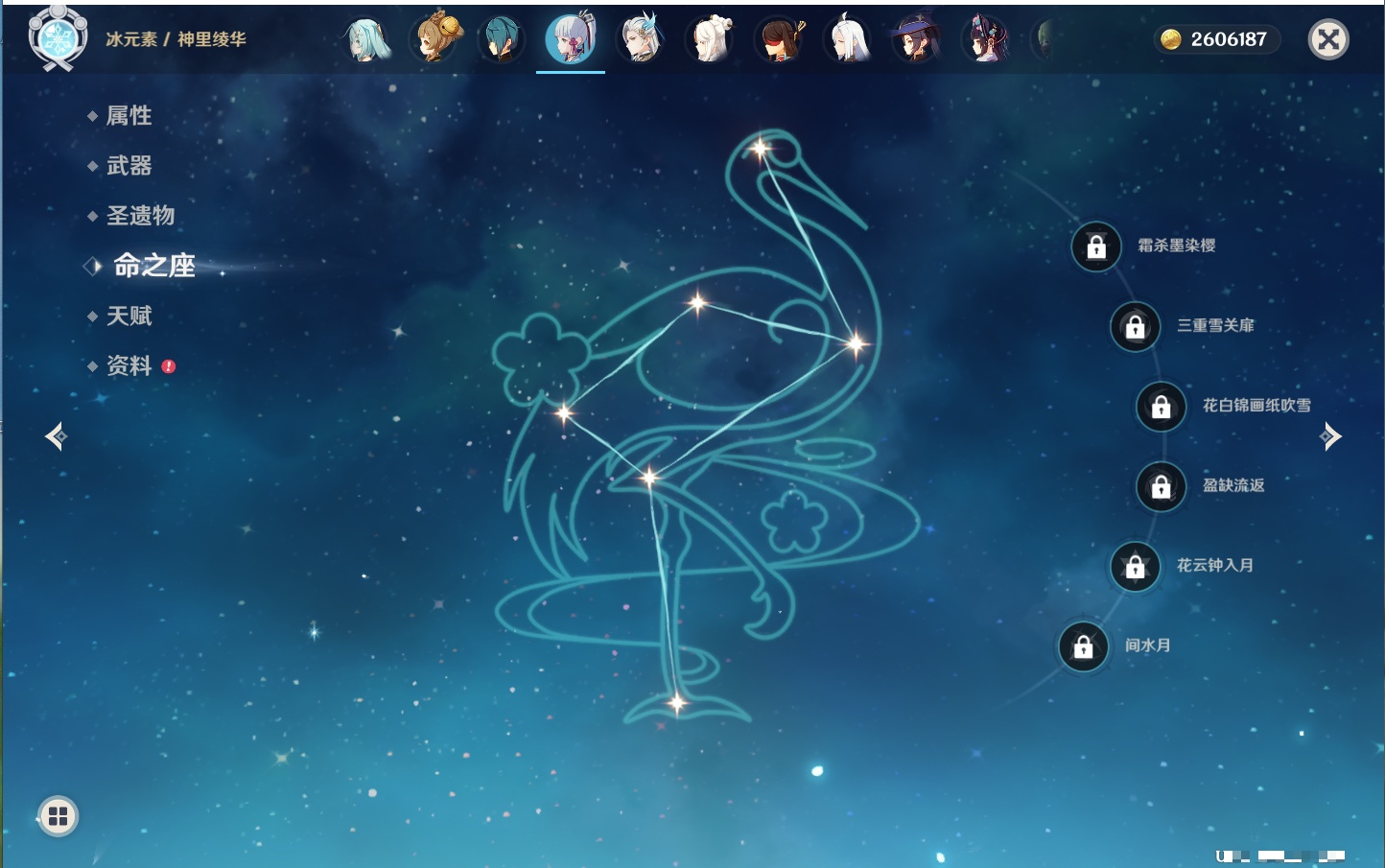The height and width of the screenshot is (868, 1385).
Task: Select the purple witch hat character portrait
Action: (x=917, y=39)
